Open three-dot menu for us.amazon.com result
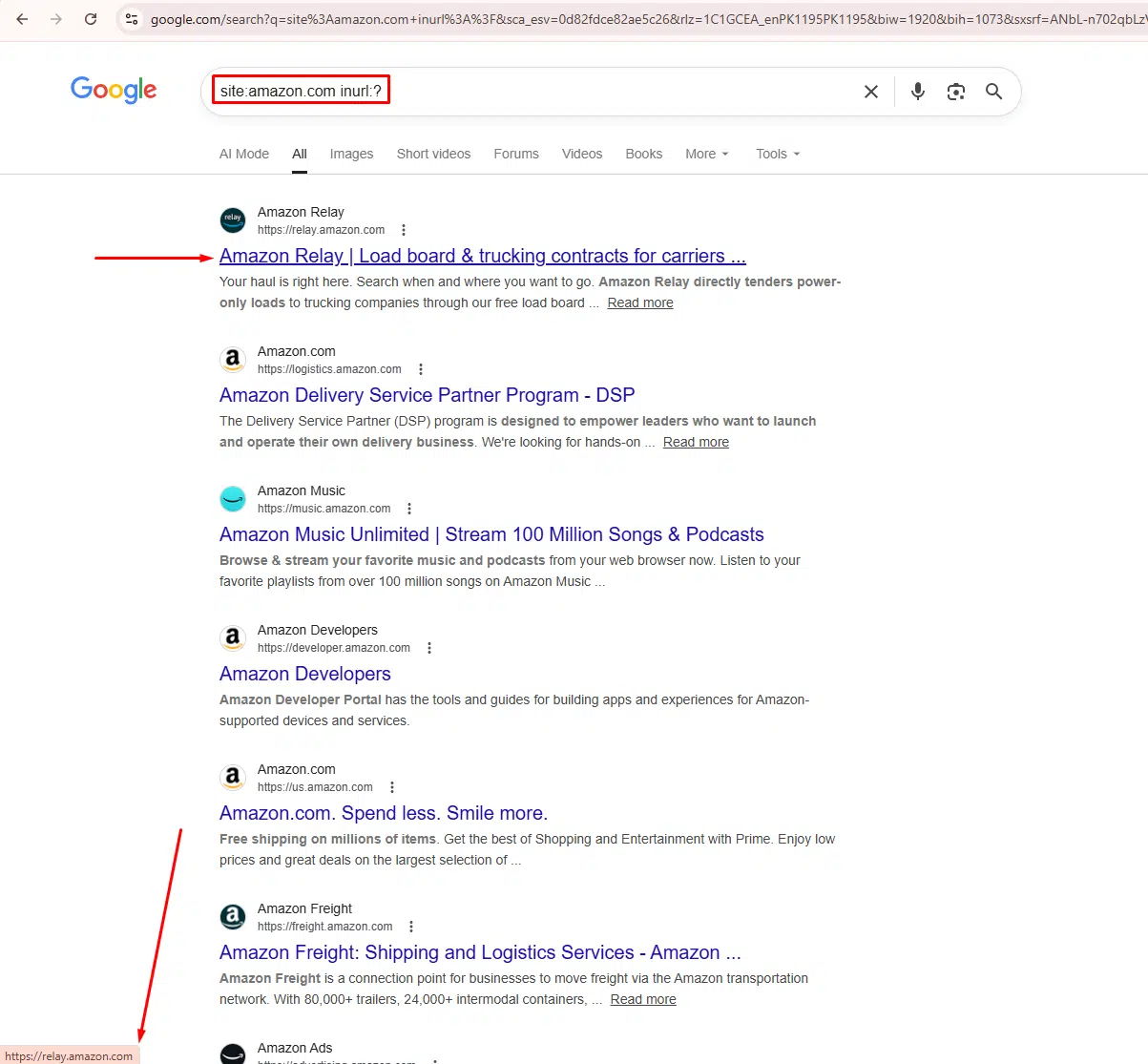1148x1064 pixels. click(x=392, y=787)
